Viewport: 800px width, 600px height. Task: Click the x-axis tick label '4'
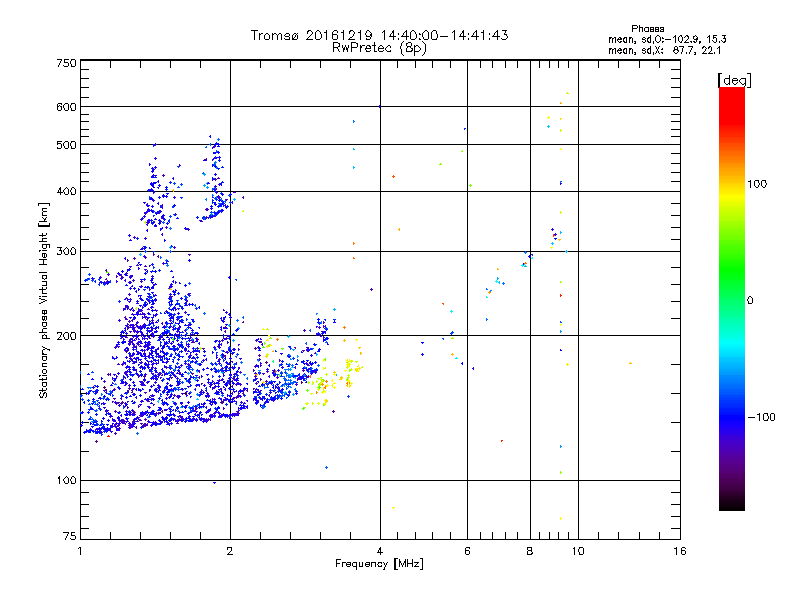[x=380, y=551]
